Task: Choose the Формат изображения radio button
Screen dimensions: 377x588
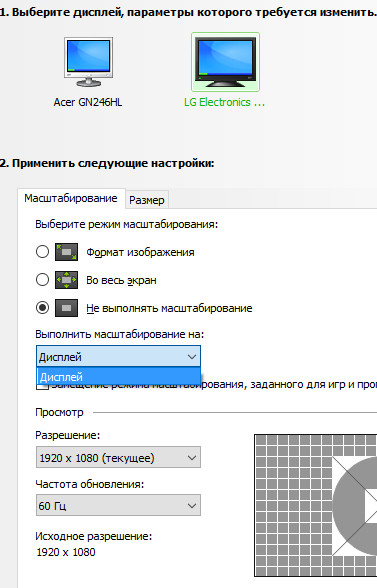Action: pyautogui.click(x=42, y=252)
